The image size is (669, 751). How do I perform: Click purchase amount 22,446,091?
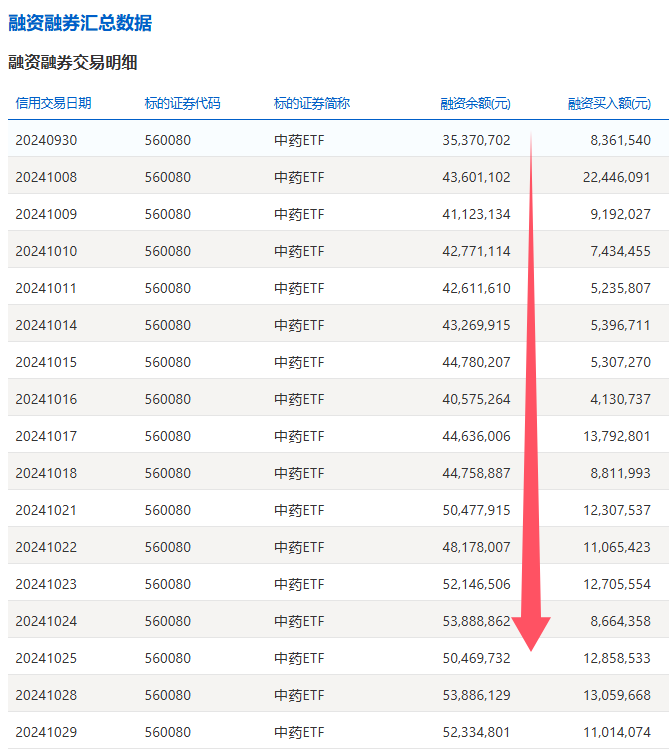(617, 177)
